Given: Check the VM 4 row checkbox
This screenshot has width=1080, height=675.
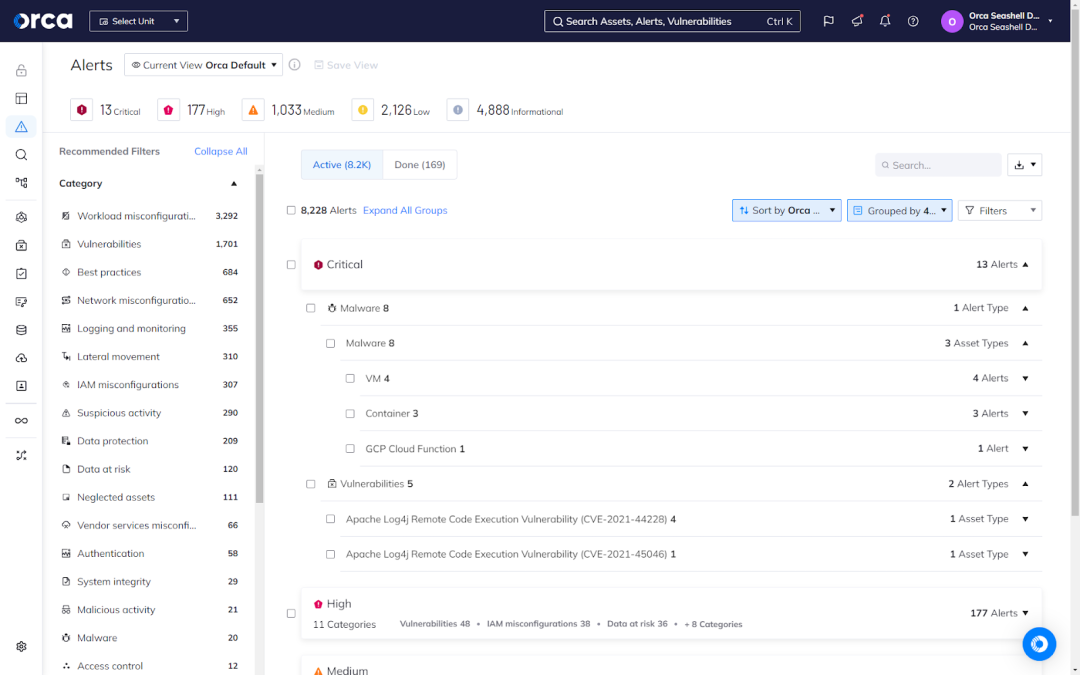Looking at the screenshot, I should coord(350,378).
